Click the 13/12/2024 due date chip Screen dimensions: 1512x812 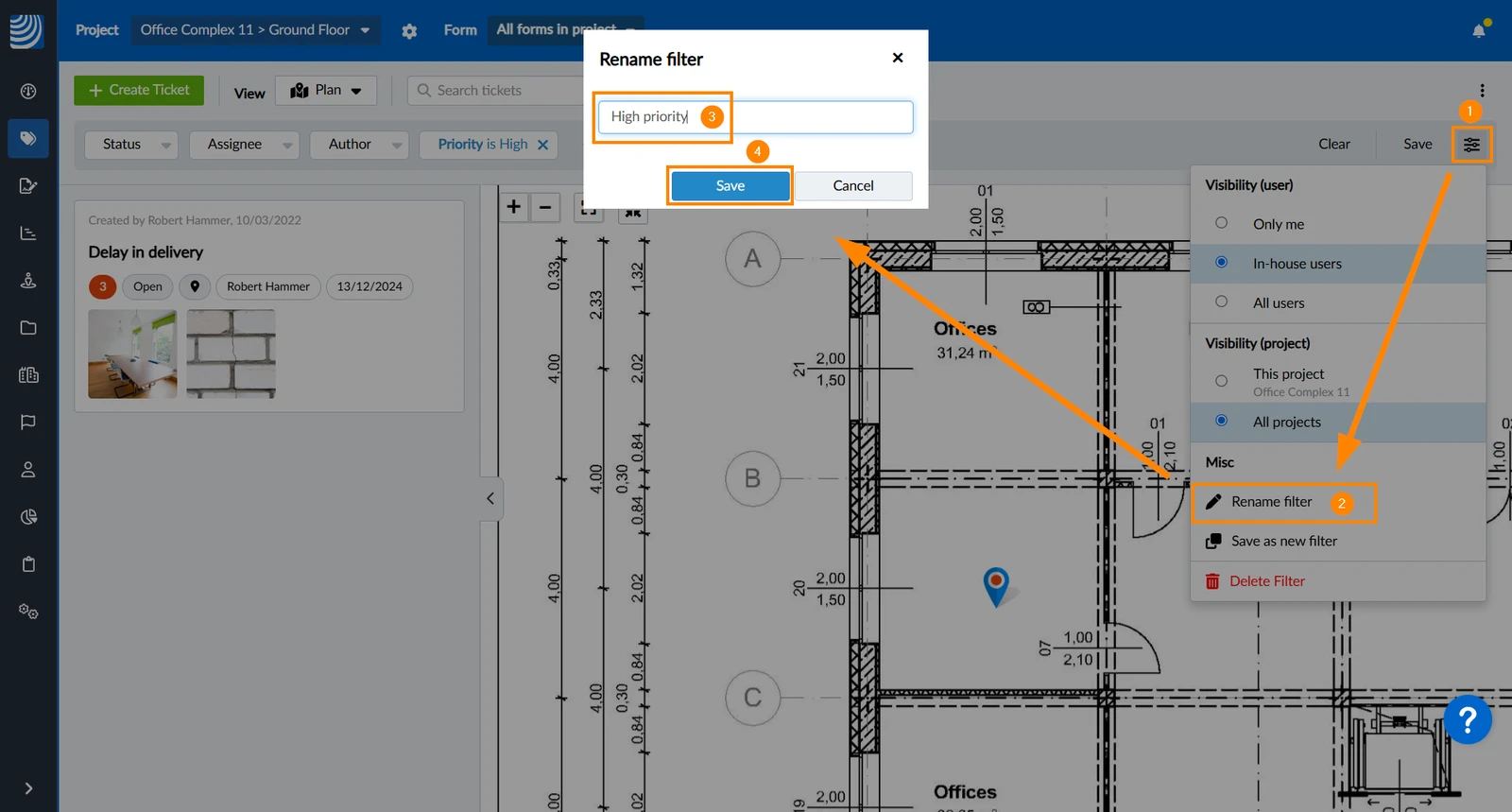pyautogui.click(x=369, y=286)
